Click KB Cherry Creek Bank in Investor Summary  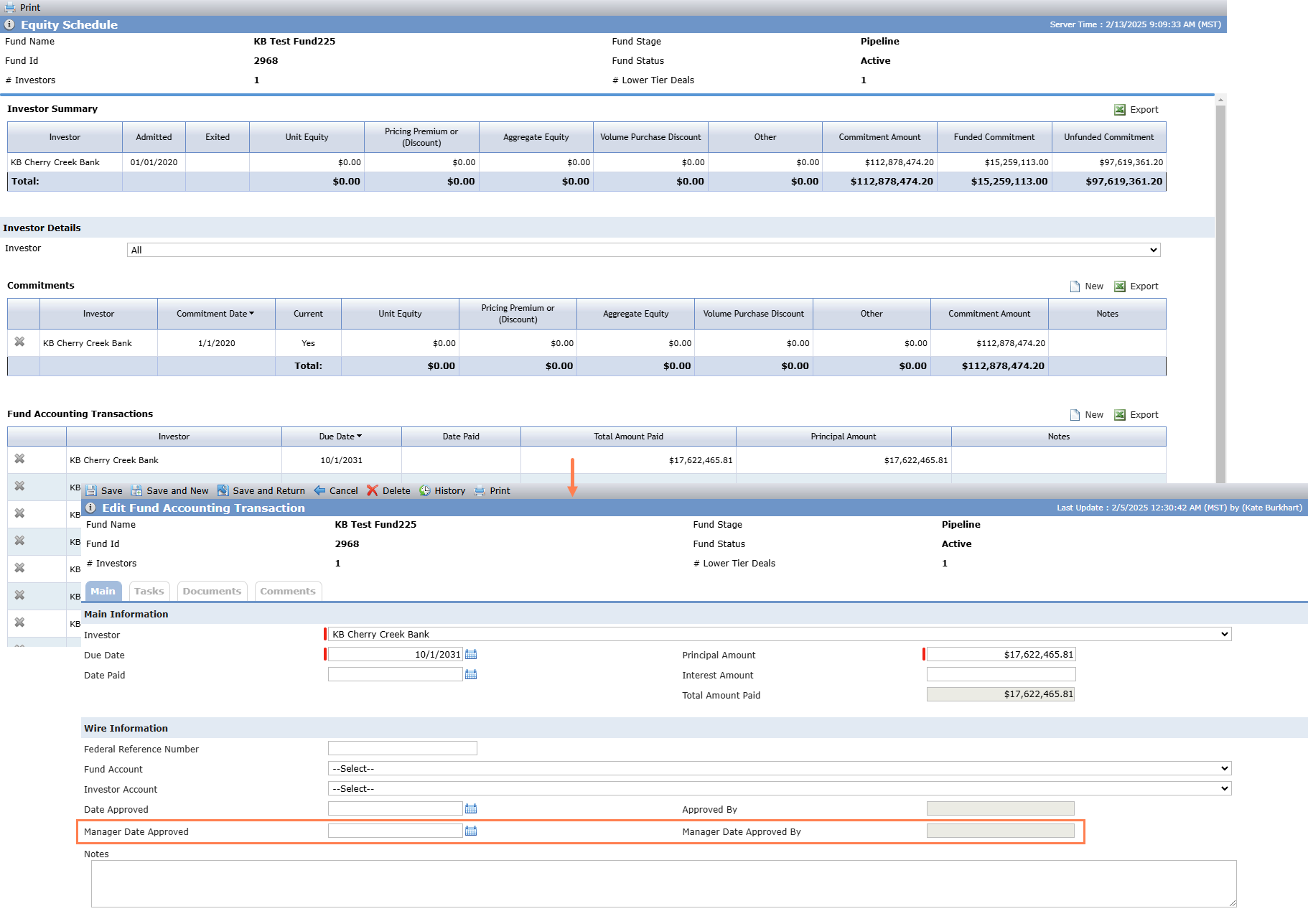click(55, 162)
